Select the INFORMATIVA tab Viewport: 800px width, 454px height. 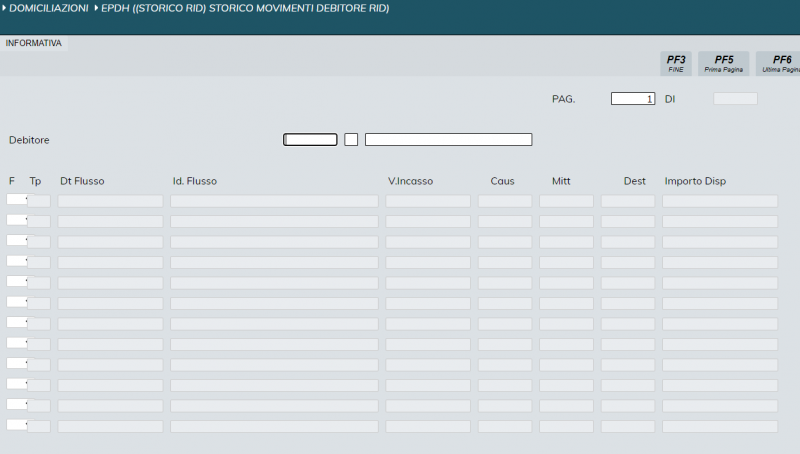pyautogui.click(x=34, y=43)
